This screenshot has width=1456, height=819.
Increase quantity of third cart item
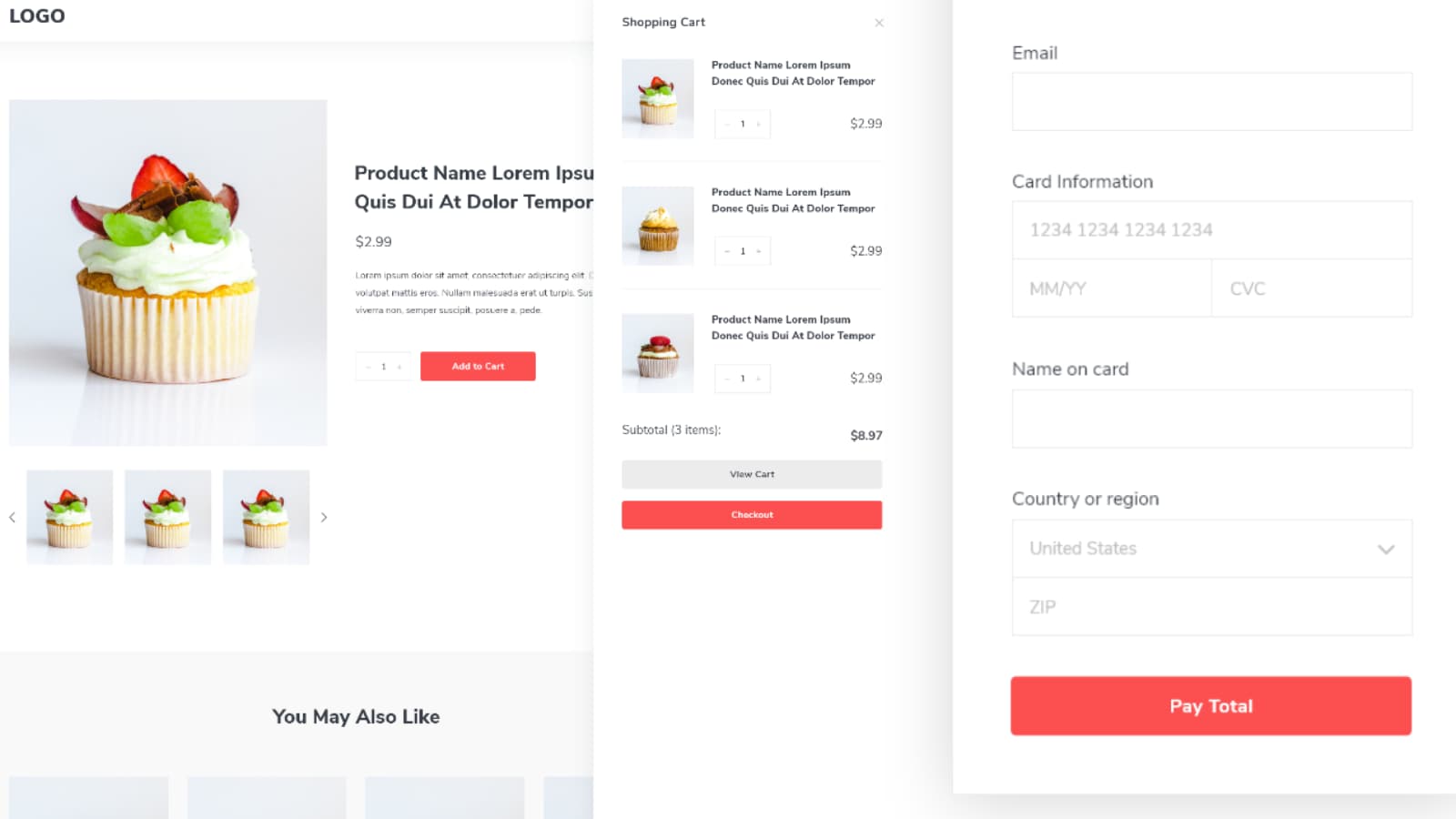[x=758, y=379]
